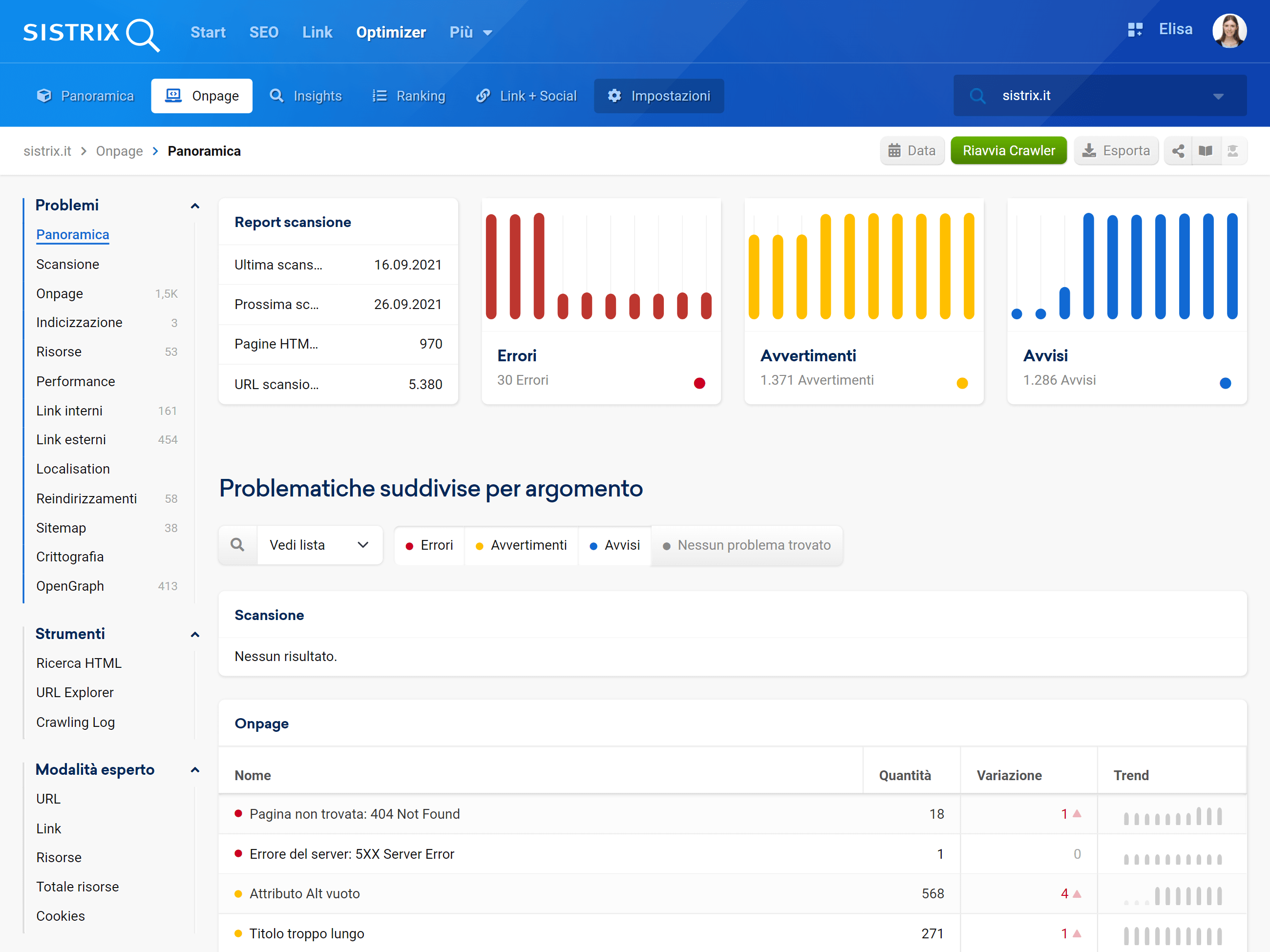
Task: Select the Onpage tab
Action: [x=202, y=96]
